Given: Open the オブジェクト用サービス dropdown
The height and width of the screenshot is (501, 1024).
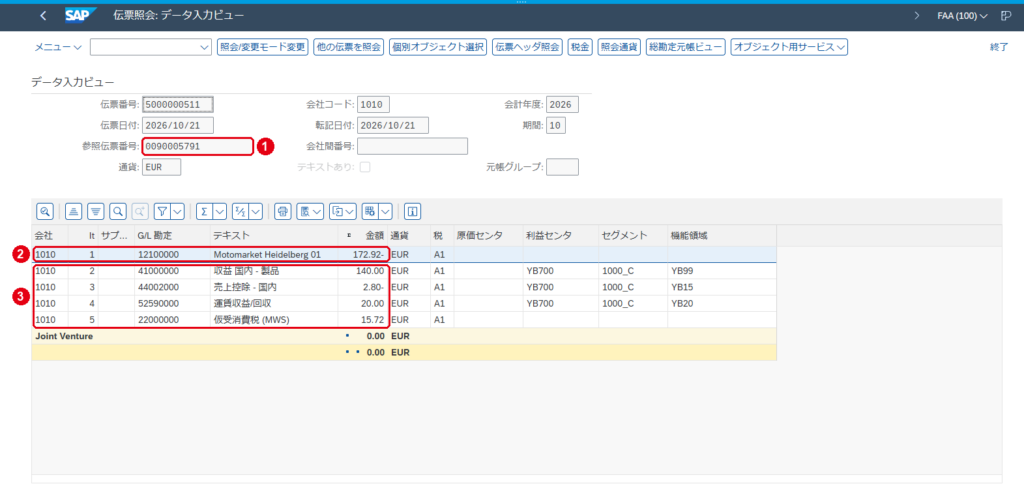Looking at the screenshot, I should 789,47.
